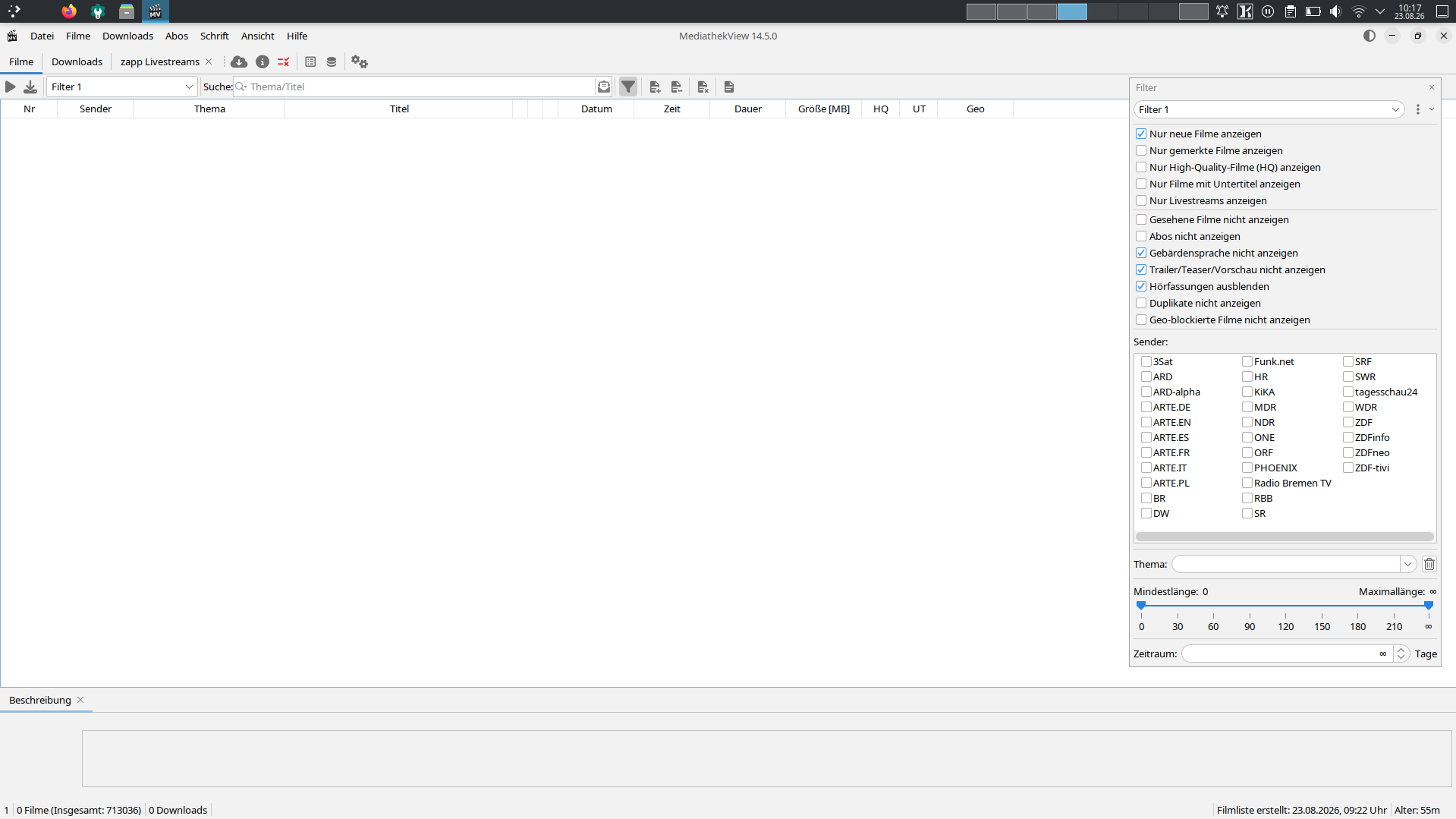Click the download film arrow icon
Screen dimensions: 1456x819
[x=30, y=87]
